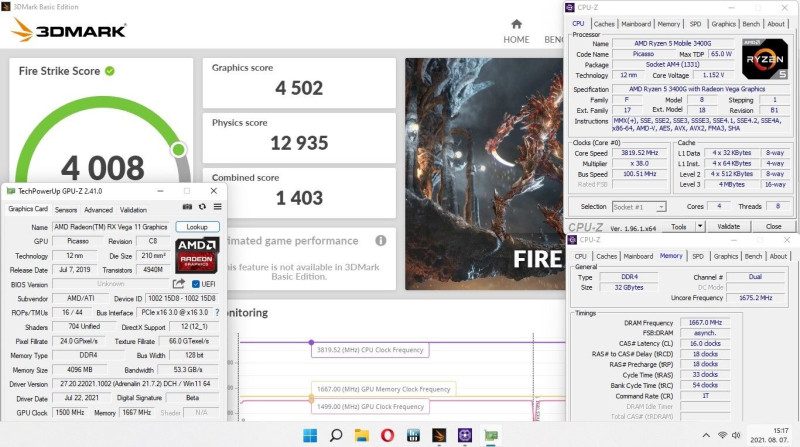Click the Fire Strike preview image
Image resolution: width=800 pixels, height=447 pixels.
[484, 174]
